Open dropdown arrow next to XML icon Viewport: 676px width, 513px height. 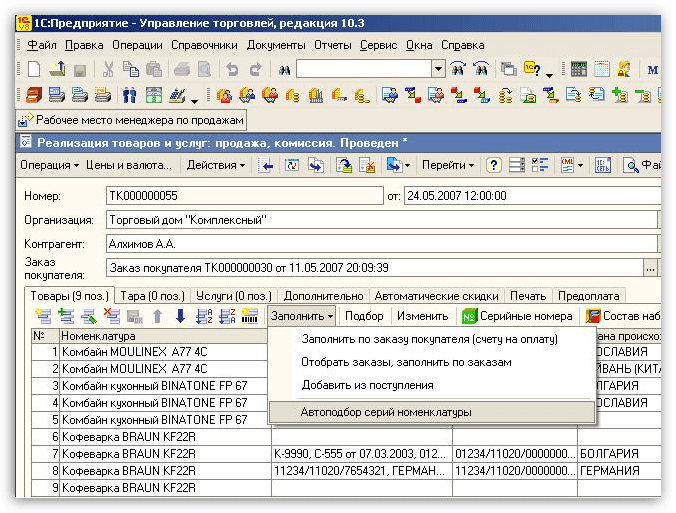pos(581,166)
